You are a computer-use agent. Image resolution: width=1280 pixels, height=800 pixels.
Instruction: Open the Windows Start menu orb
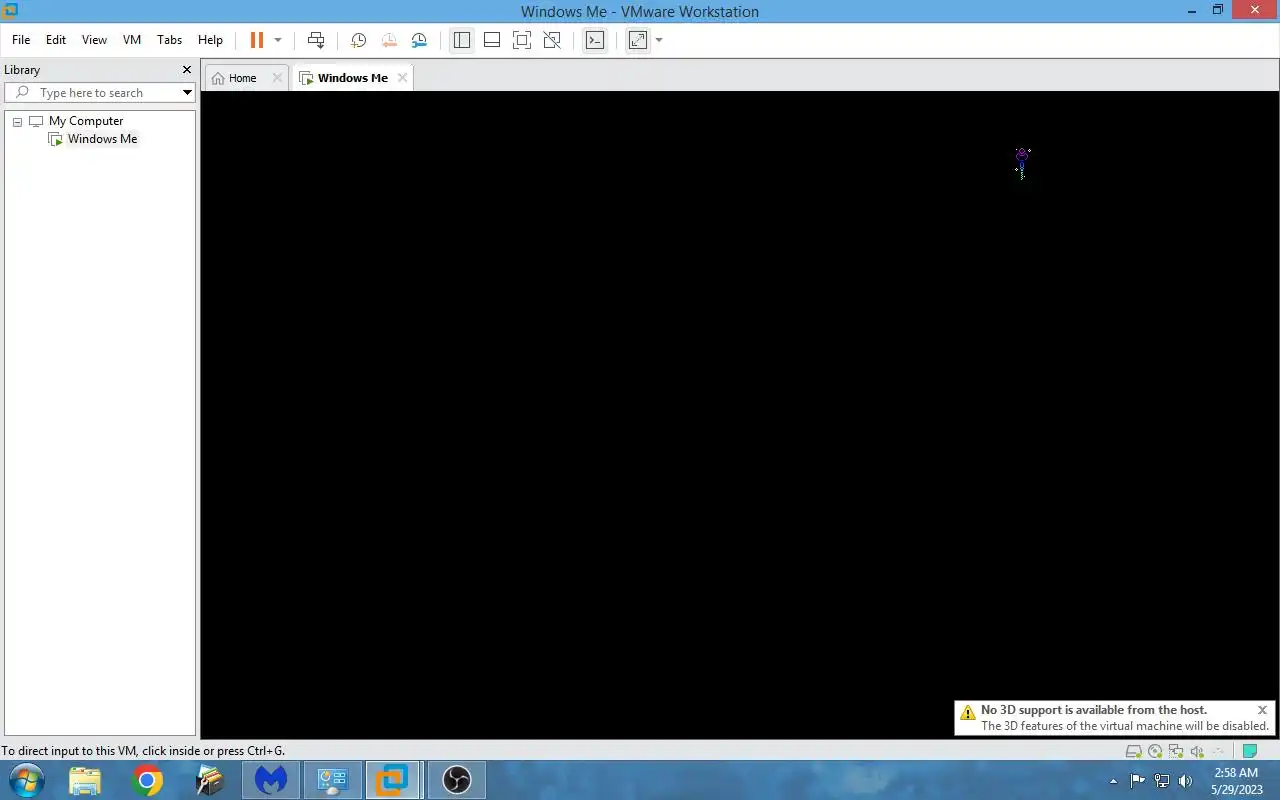(27, 780)
